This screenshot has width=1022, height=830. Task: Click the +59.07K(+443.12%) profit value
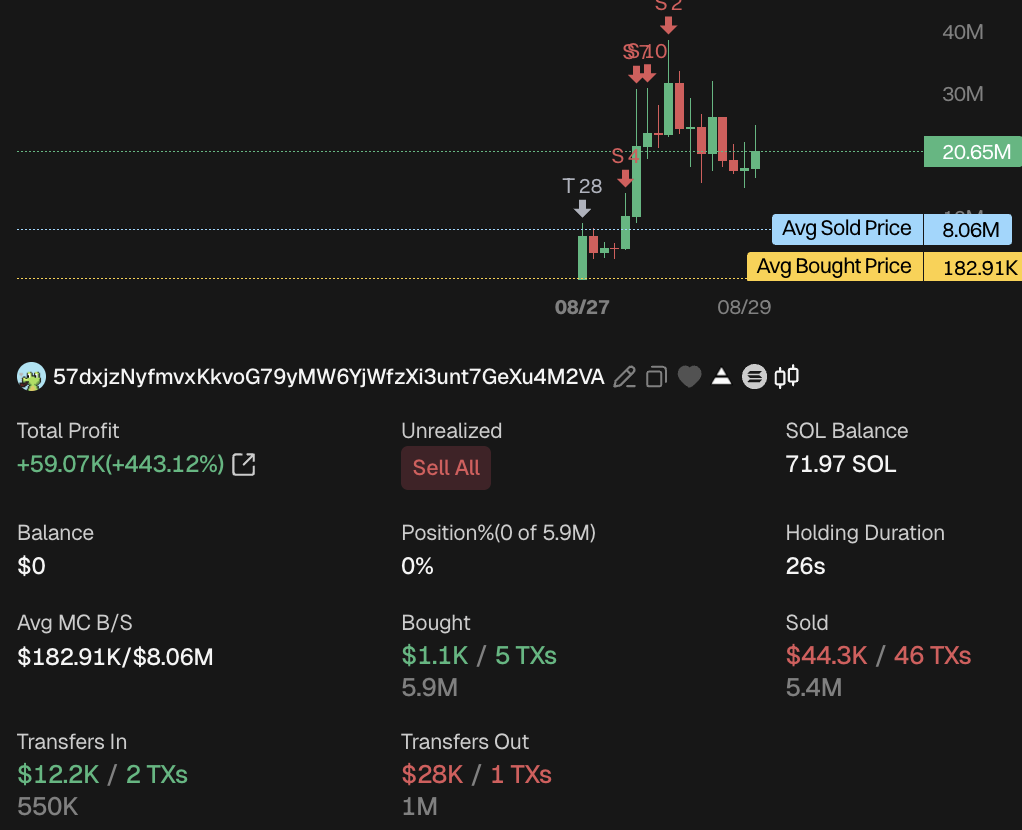tap(121, 464)
